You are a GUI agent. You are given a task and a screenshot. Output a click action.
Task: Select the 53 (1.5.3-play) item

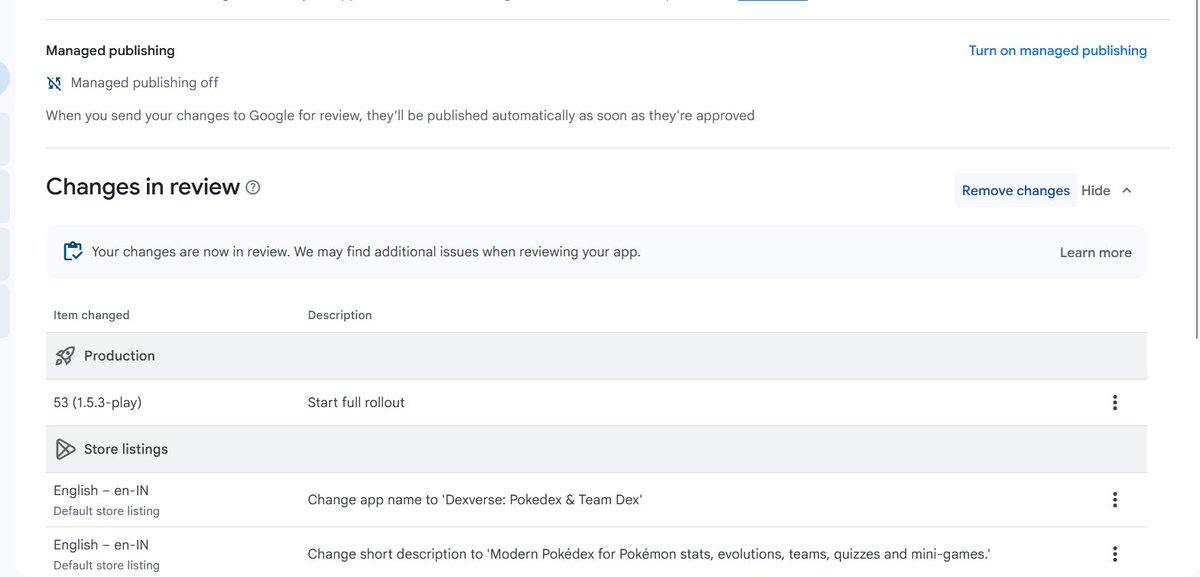tap(98, 402)
